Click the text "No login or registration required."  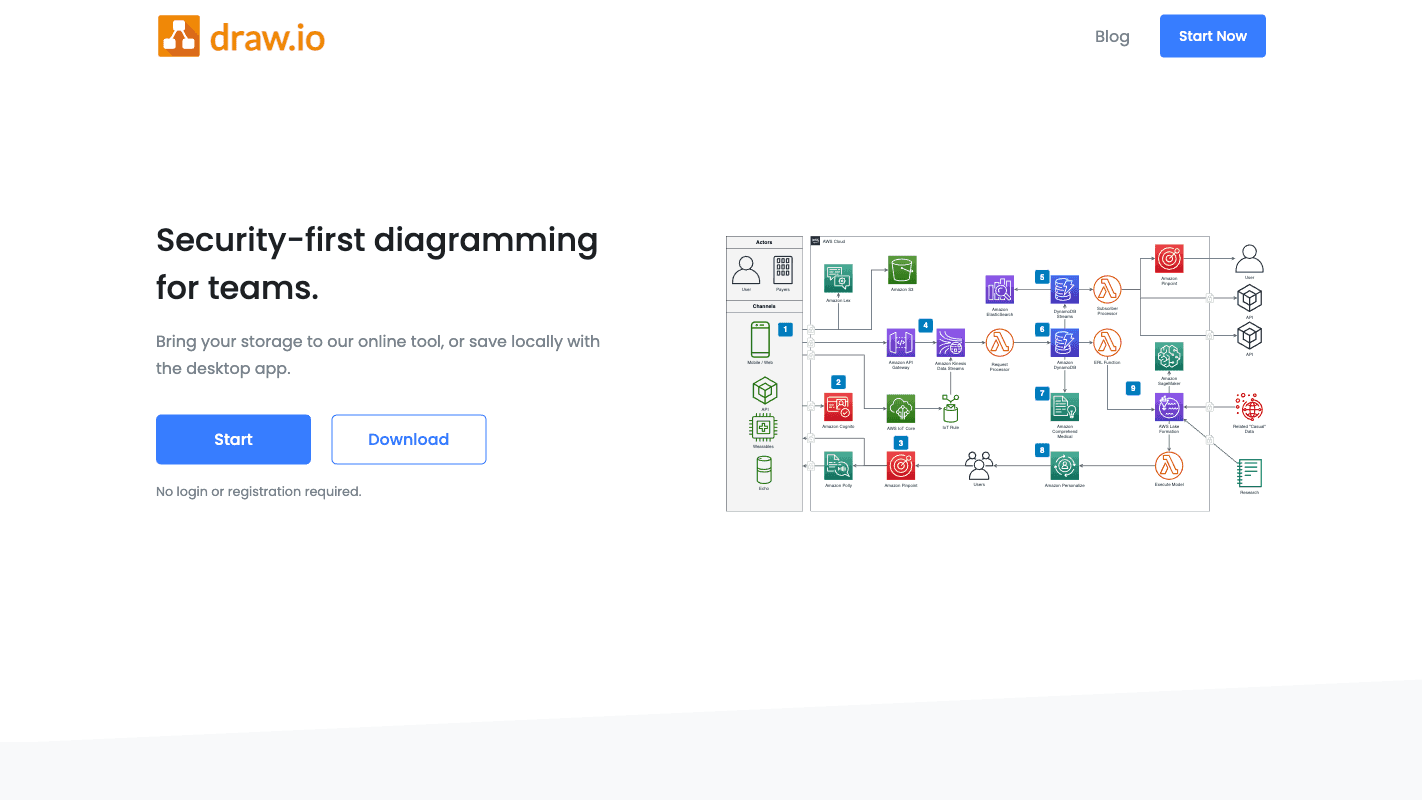pyautogui.click(x=259, y=491)
